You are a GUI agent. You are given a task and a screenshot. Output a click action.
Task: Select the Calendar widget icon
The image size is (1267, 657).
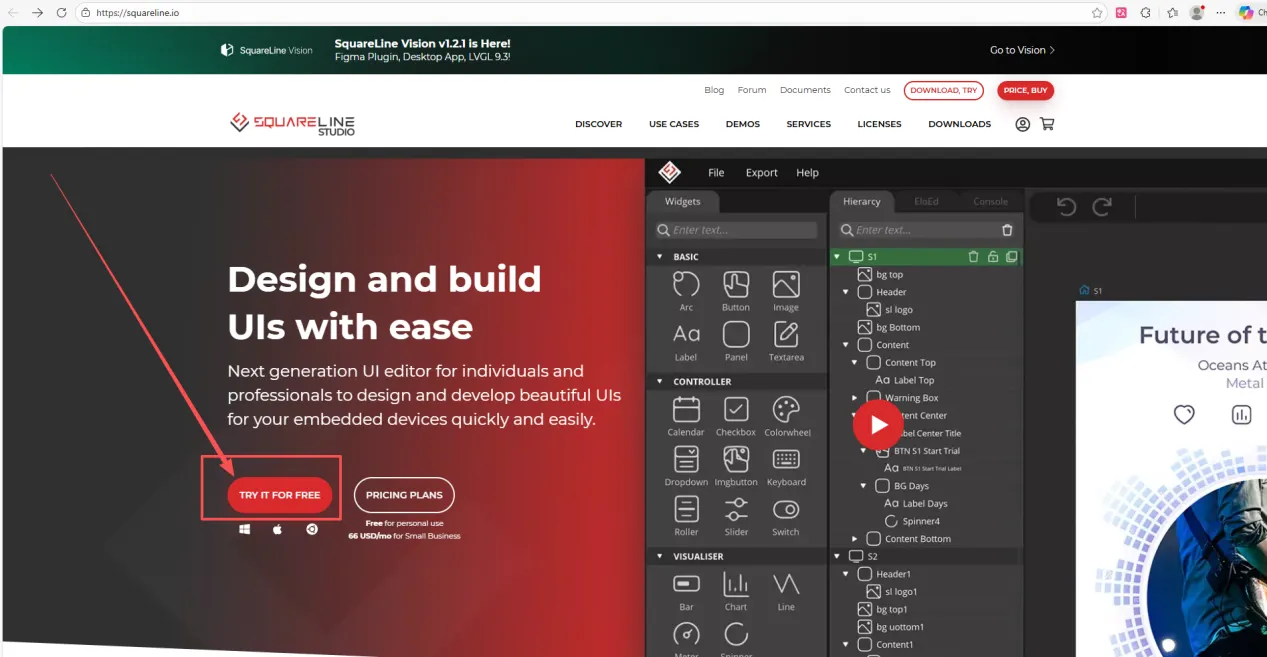click(x=686, y=409)
